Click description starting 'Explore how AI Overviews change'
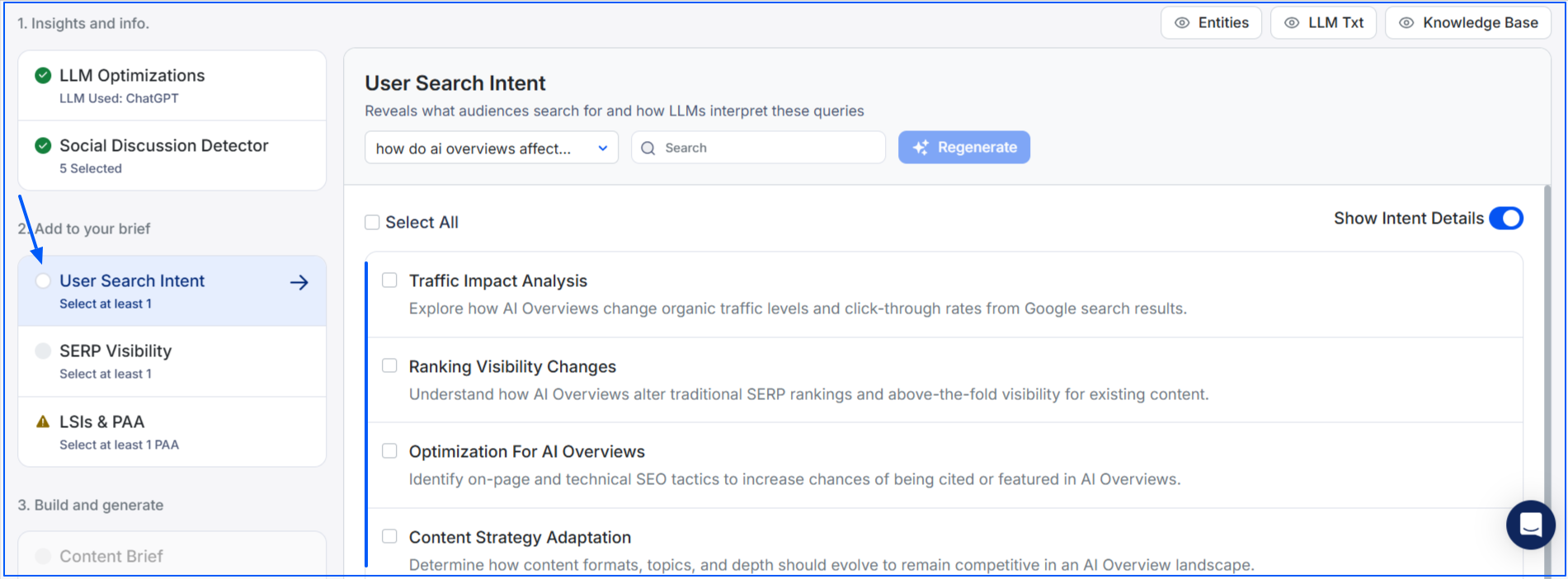The image size is (1568, 579). (798, 308)
